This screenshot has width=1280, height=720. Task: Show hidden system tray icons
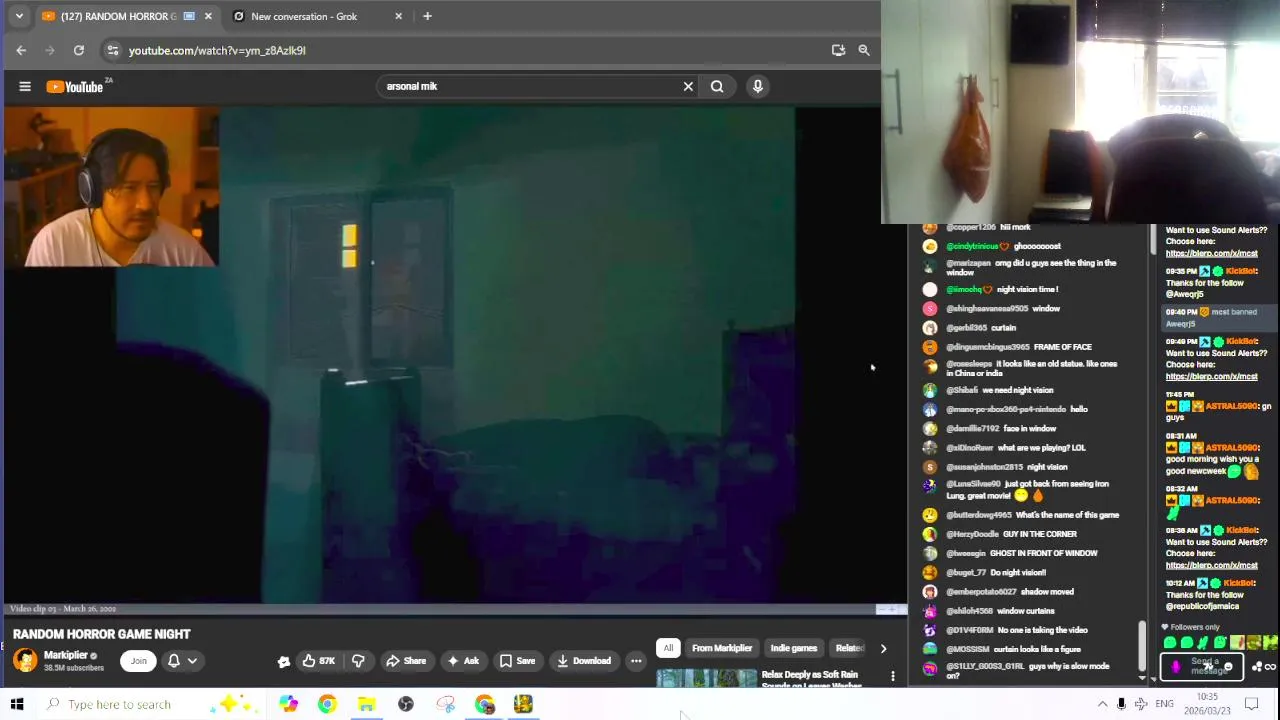click(1102, 704)
